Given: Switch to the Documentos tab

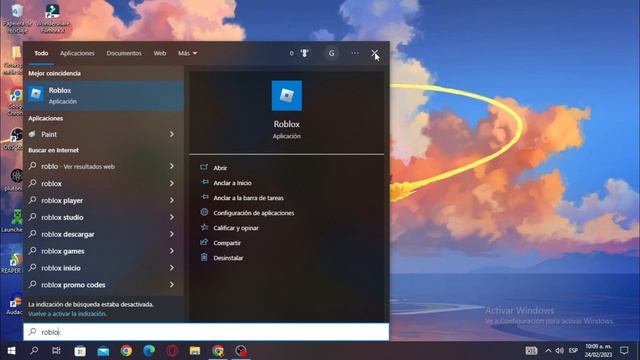Looking at the screenshot, I should [124, 53].
